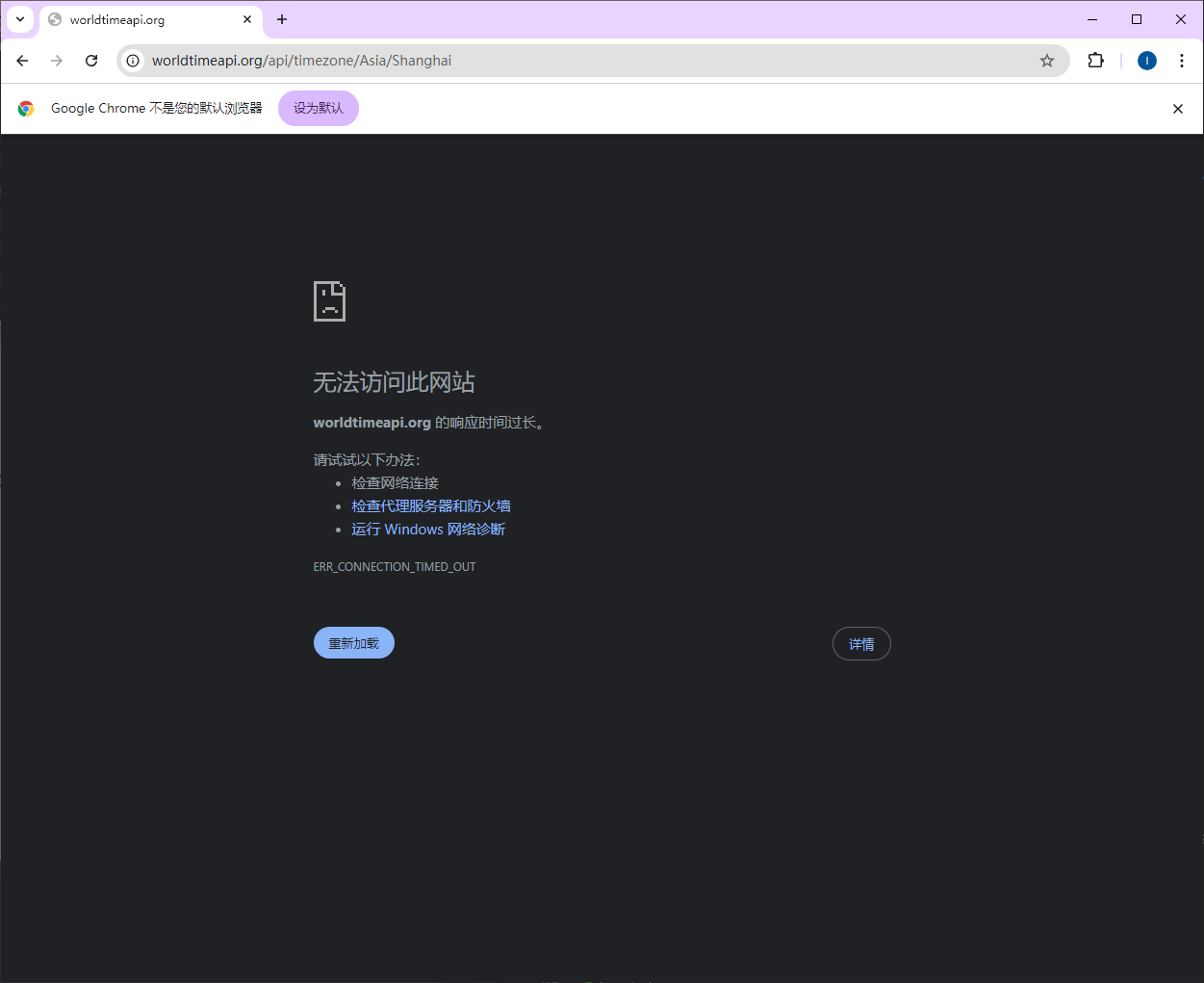The image size is (1204, 983).
Task: Open the tab search chevron
Action: (x=20, y=19)
